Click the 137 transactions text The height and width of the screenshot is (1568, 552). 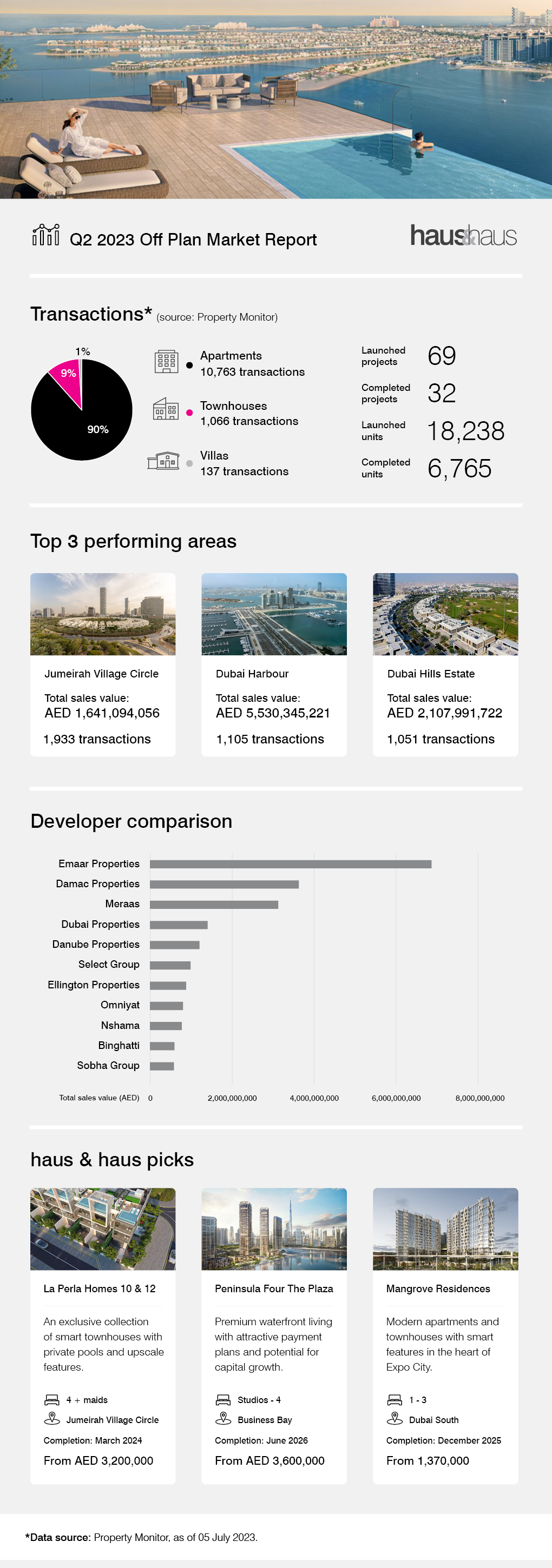(244, 471)
